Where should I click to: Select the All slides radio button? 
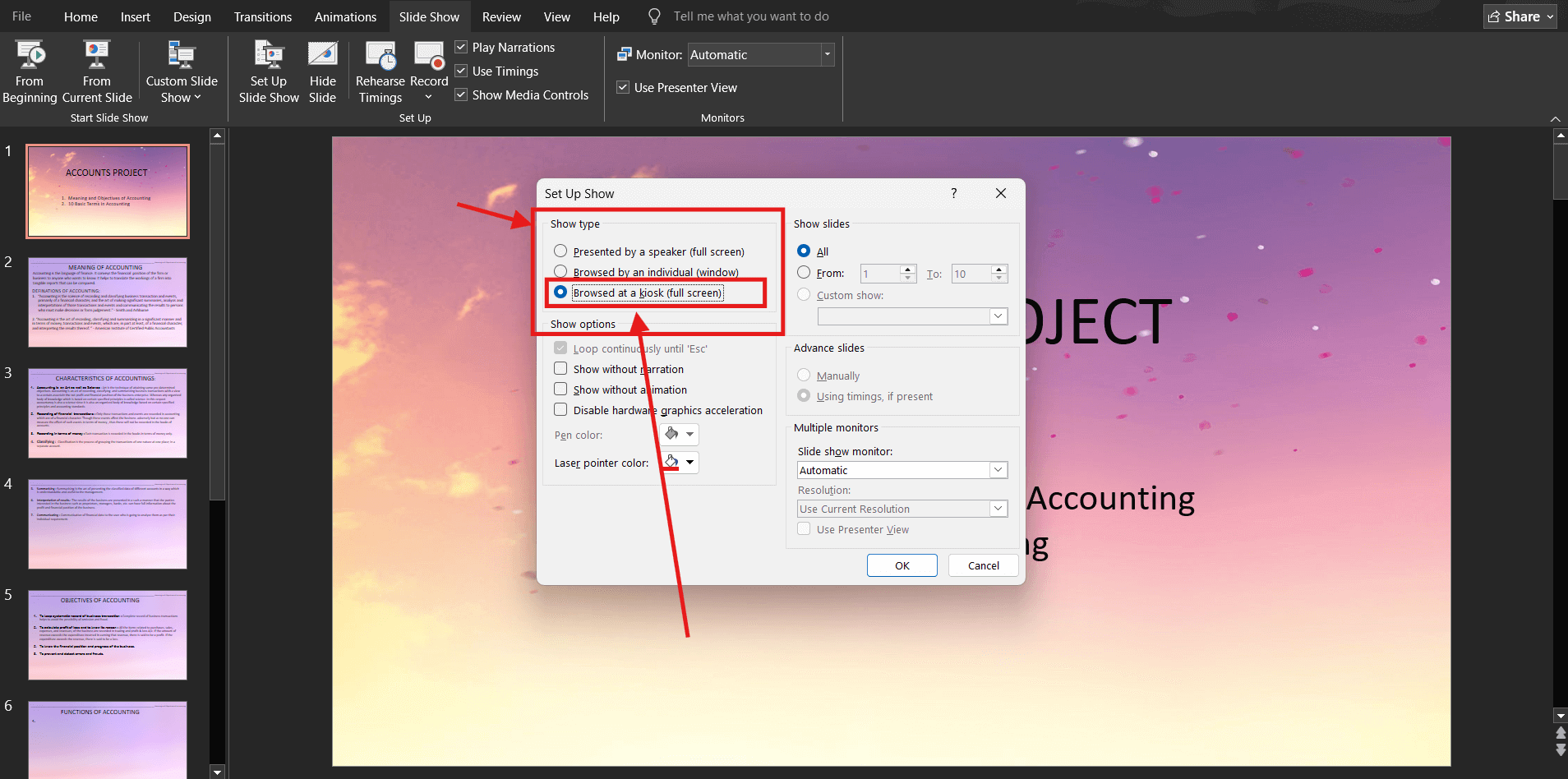[804, 251]
